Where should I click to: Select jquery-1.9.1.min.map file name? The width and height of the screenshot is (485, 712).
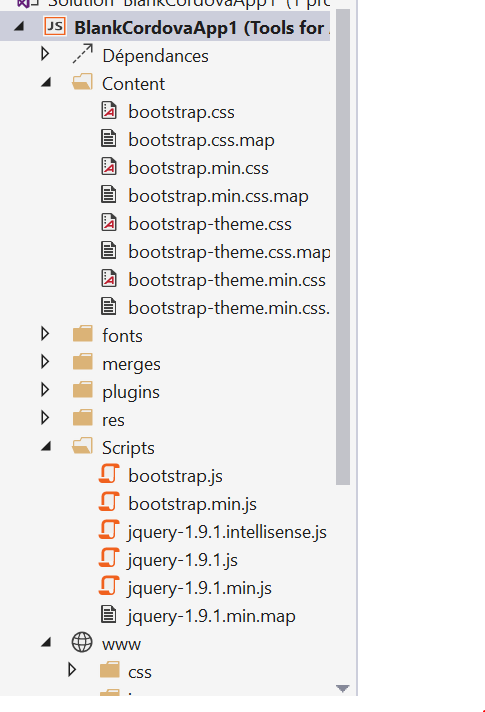click(212, 617)
